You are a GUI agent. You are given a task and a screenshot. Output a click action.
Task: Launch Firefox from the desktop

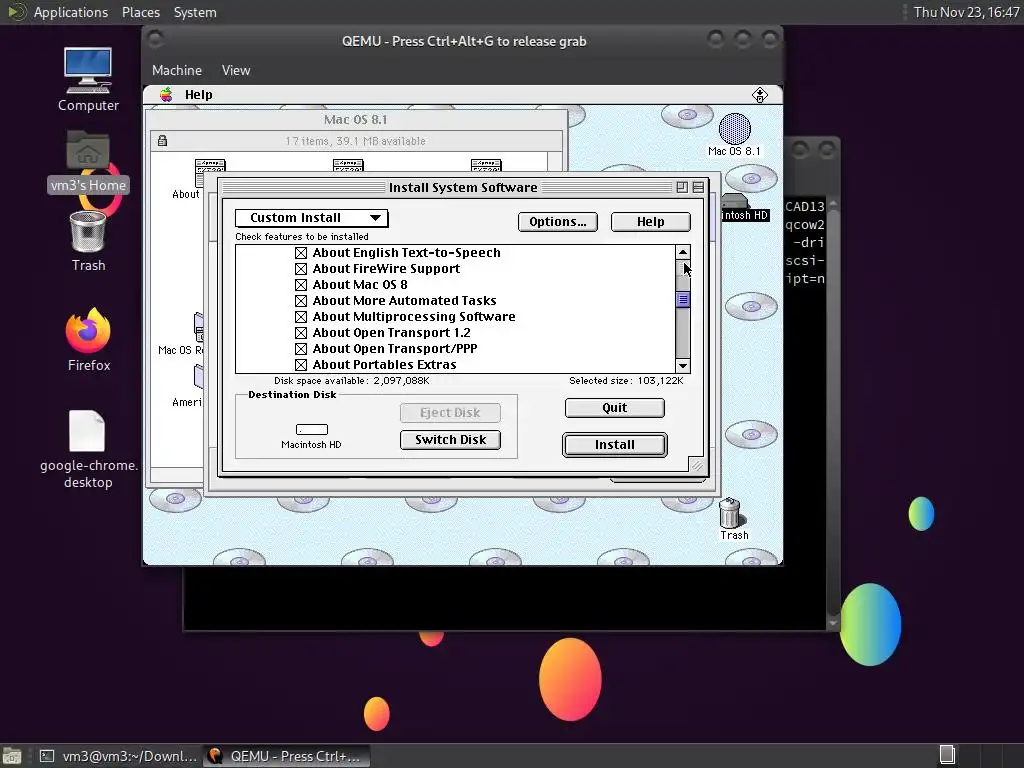pyautogui.click(x=88, y=330)
